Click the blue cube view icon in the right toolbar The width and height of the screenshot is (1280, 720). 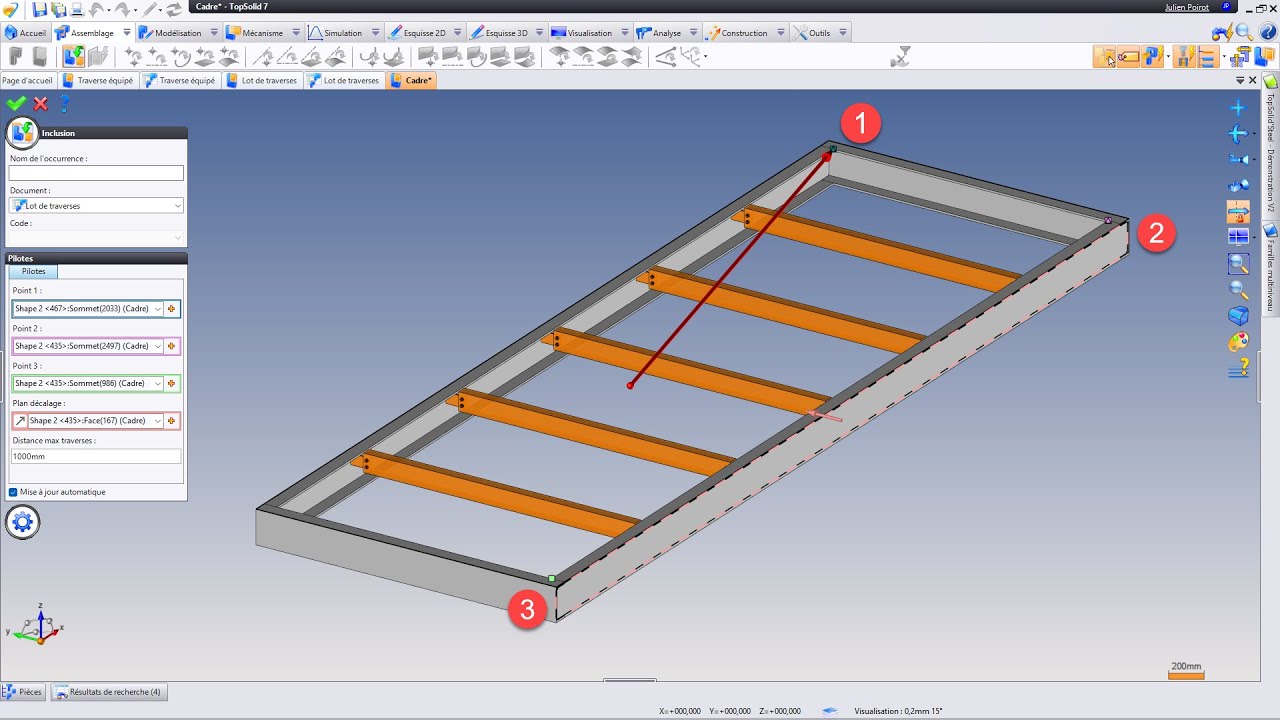[1238, 316]
